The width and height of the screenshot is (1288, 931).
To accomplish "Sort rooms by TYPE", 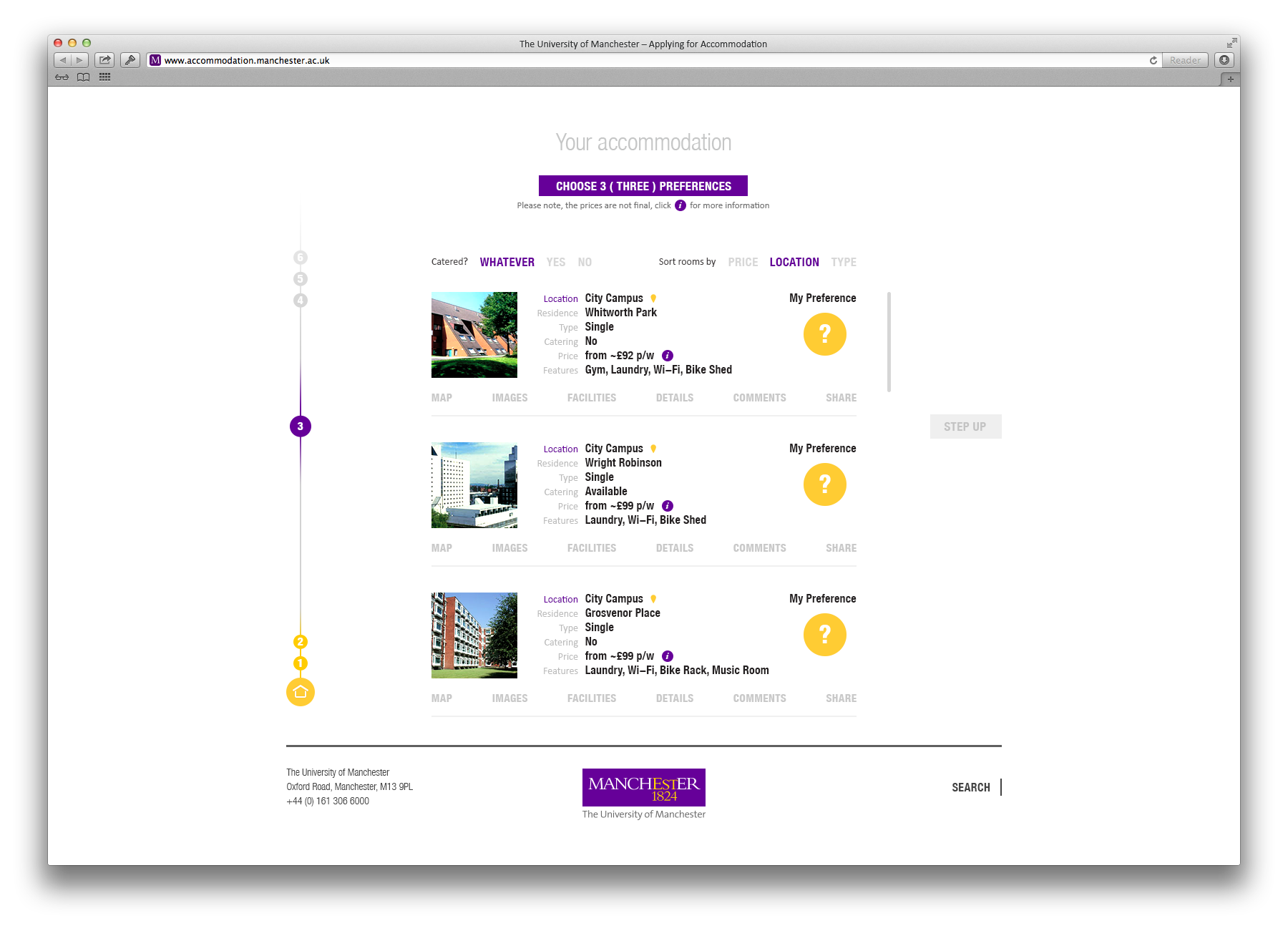I will 844,263.
